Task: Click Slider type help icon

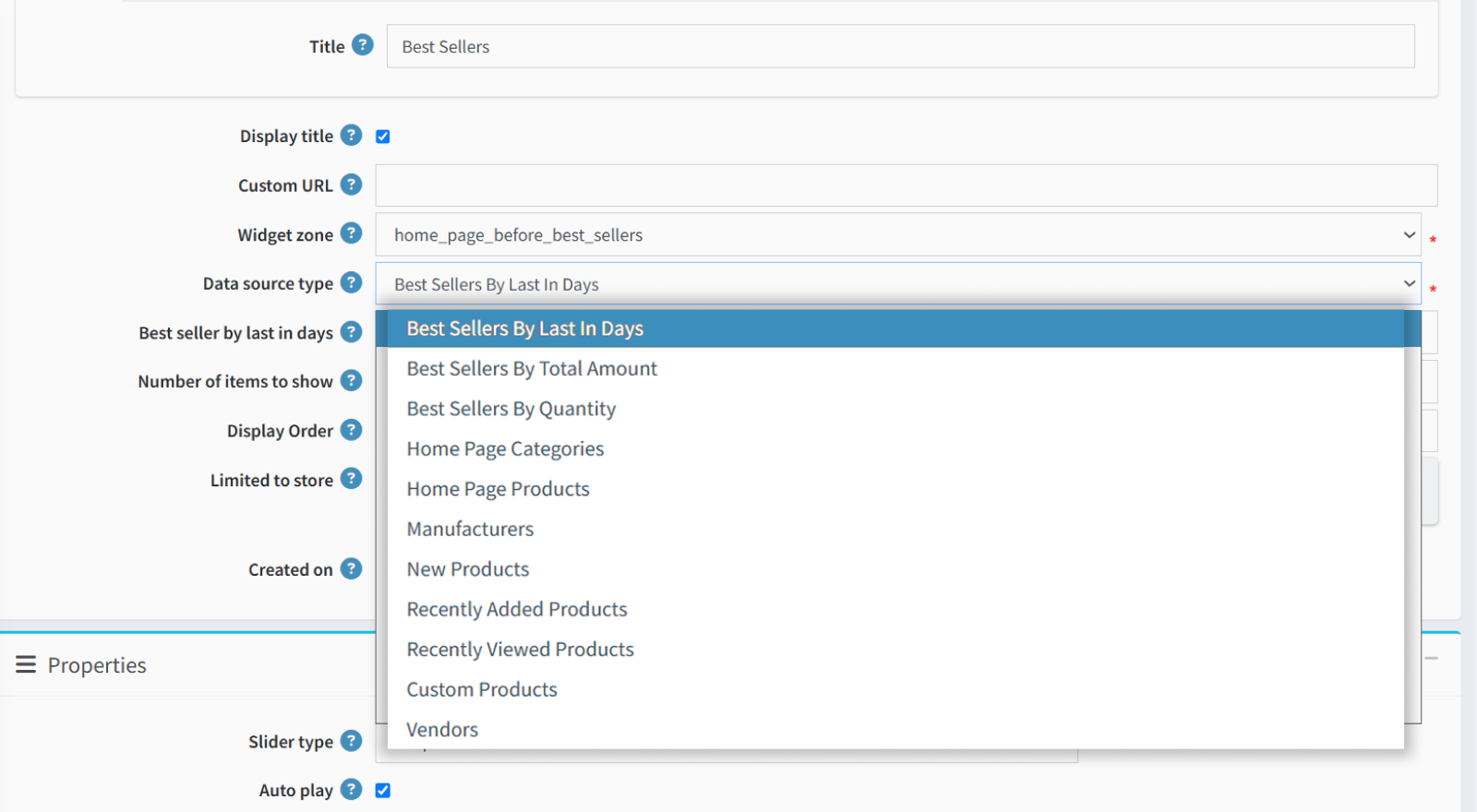Action: coord(351,741)
